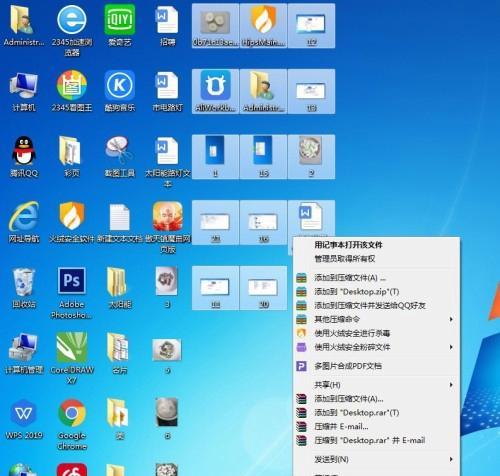Image resolution: width=500 pixels, height=476 pixels.
Task: Select the Administr... folder in top-left corner
Action: pos(22,21)
